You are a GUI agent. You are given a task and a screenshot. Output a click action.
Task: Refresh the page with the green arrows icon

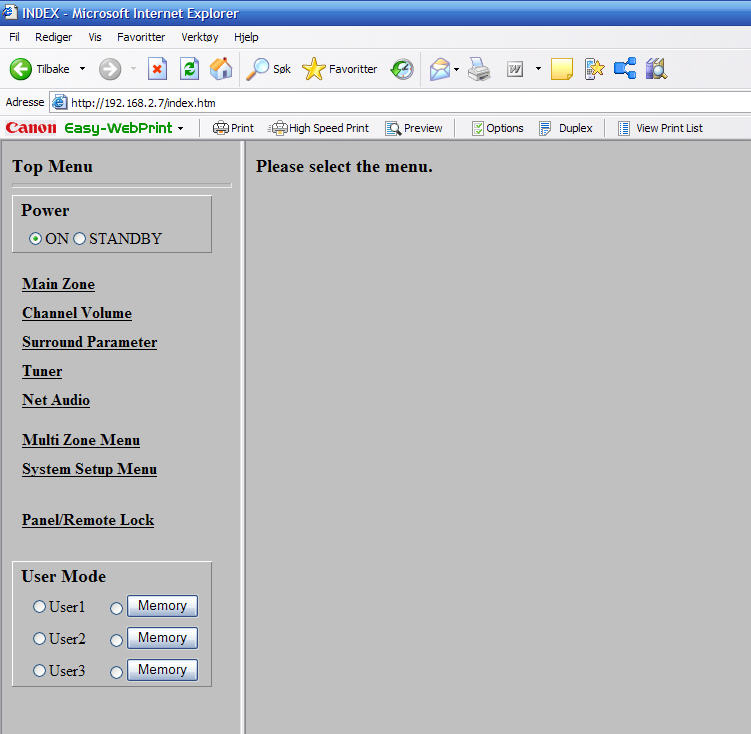coord(189,69)
